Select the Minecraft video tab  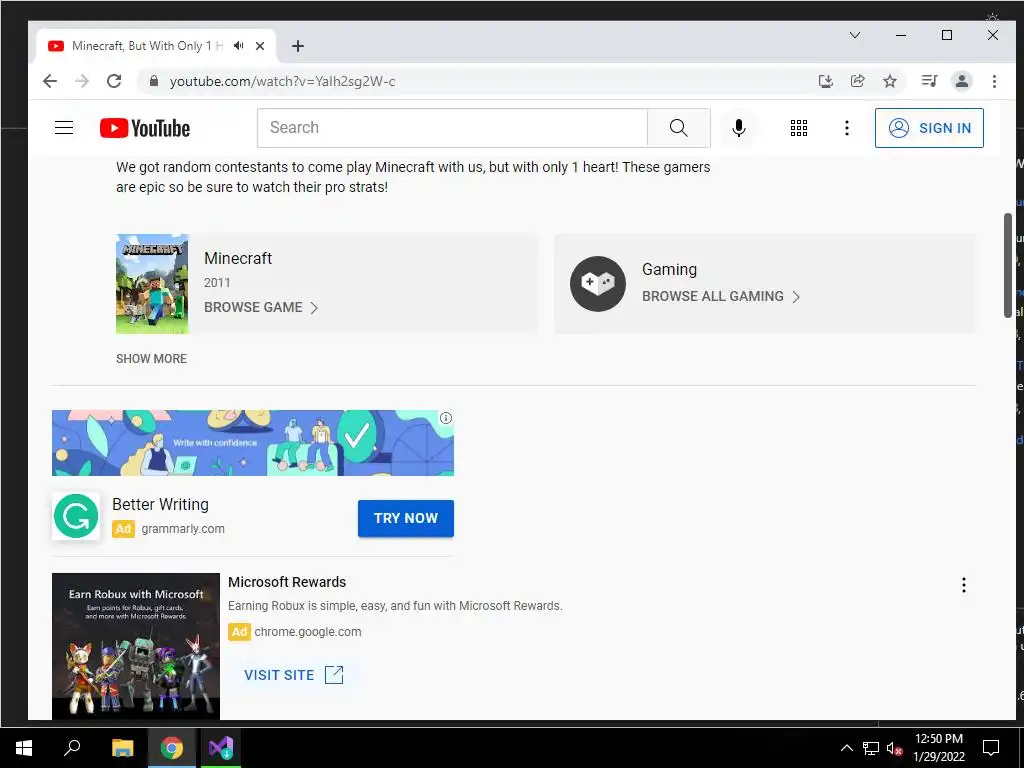pyautogui.click(x=147, y=46)
